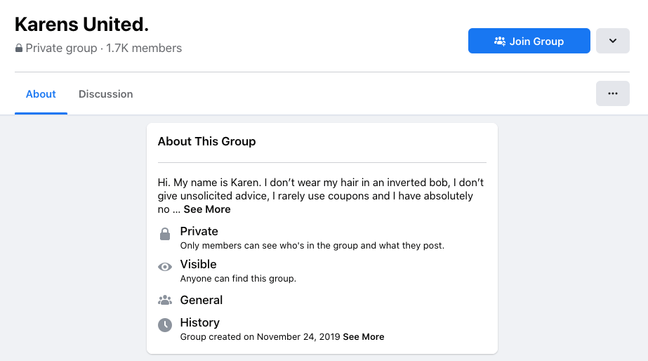The width and height of the screenshot is (648, 361).
Task: Click the small lock icon under group title
Action: (19, 48)
